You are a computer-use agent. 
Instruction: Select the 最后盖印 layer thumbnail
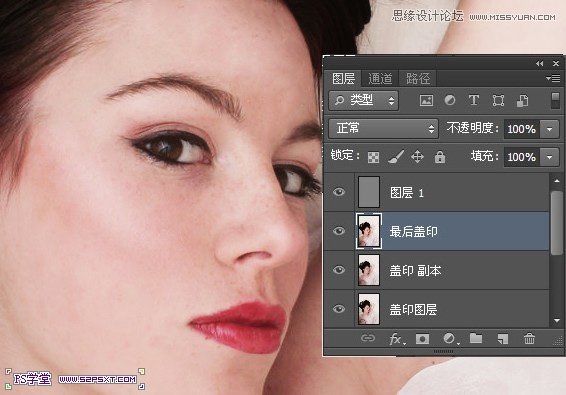(x=369, y=231)
